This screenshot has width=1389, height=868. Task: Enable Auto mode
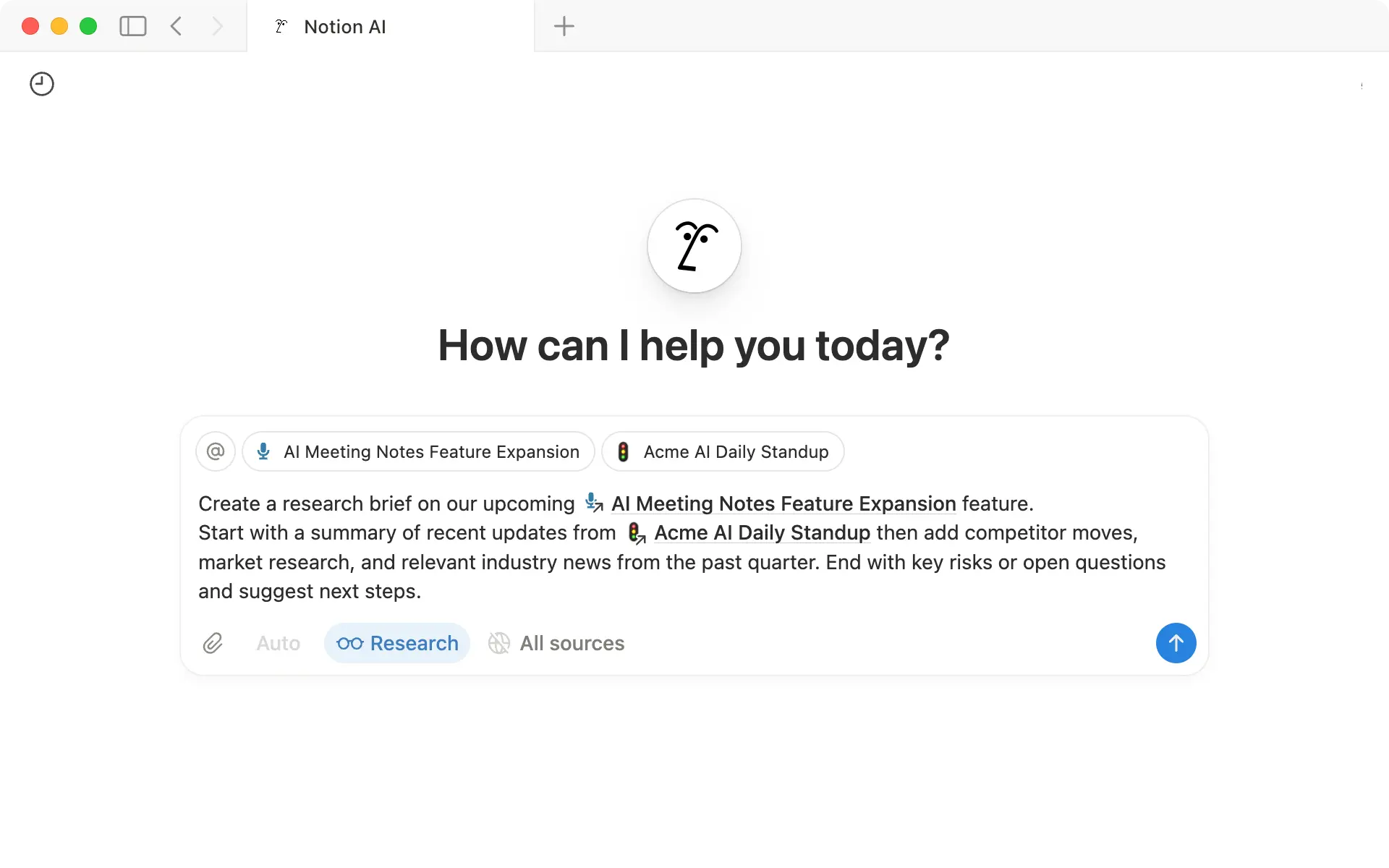[278, 643]
